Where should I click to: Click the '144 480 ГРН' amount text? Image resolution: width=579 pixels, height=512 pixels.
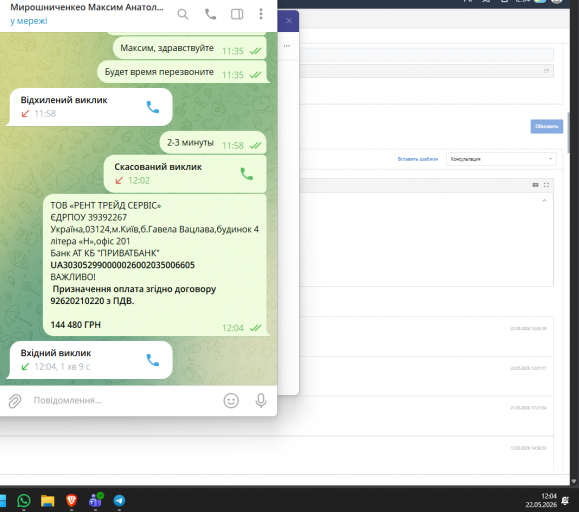click(76, 325)
